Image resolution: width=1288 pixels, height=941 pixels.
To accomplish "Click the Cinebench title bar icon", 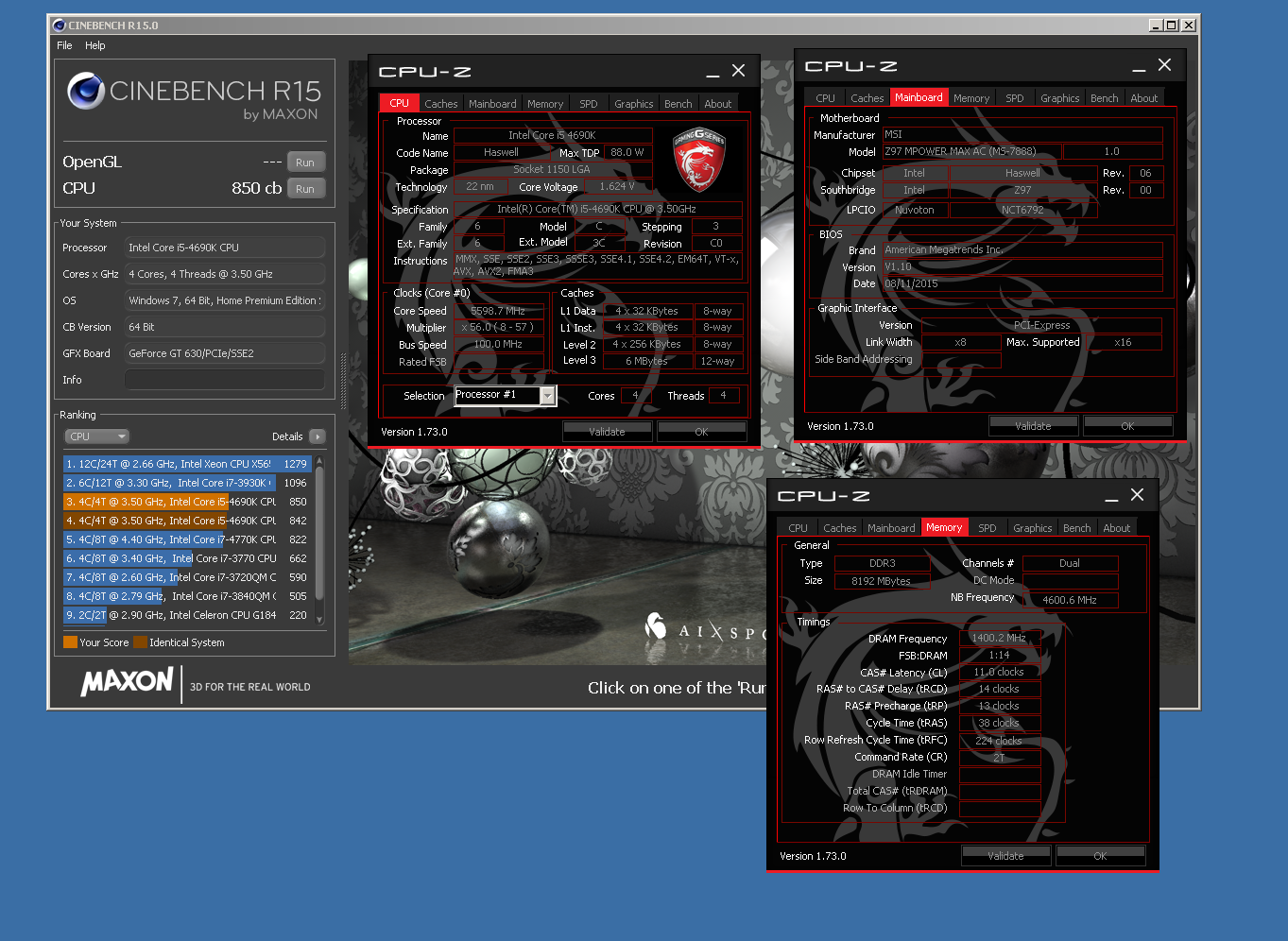I will pyautogui.click(x=59, y=26).
